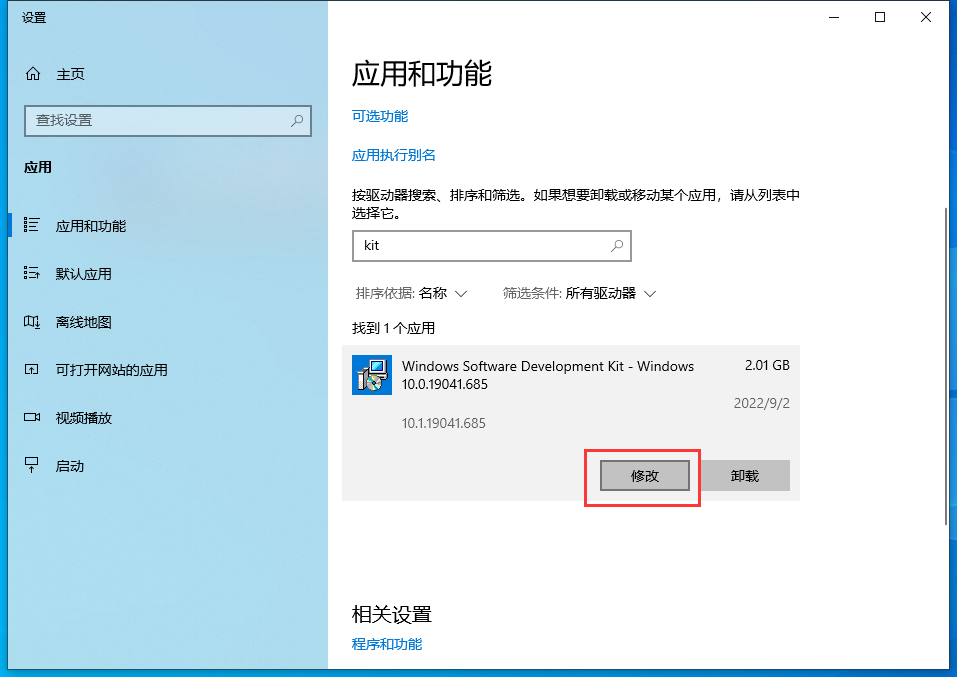This screenshot has height=677, width=957.
Task: Click the 可打开网站的应用 icon
Action: pos(32,369)
